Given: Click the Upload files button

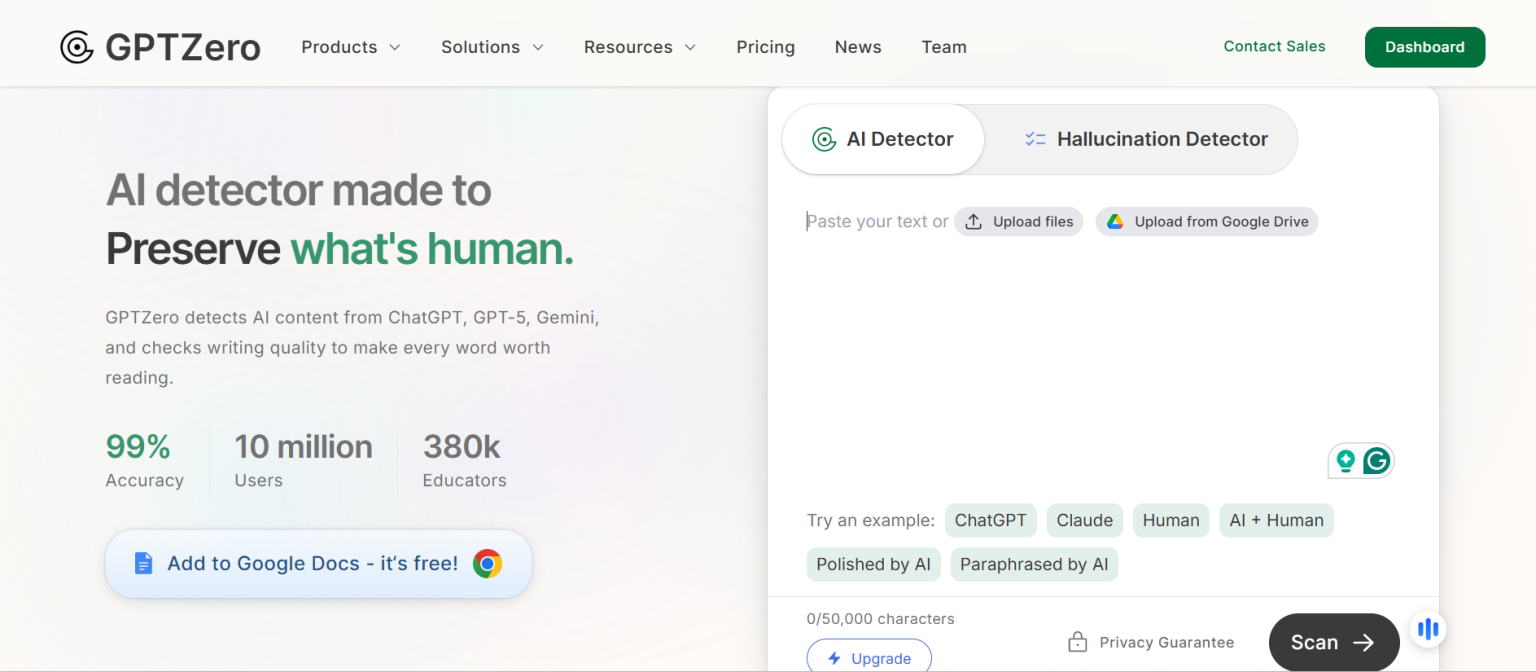Looking at the screenshot, I should [1018, 222].
